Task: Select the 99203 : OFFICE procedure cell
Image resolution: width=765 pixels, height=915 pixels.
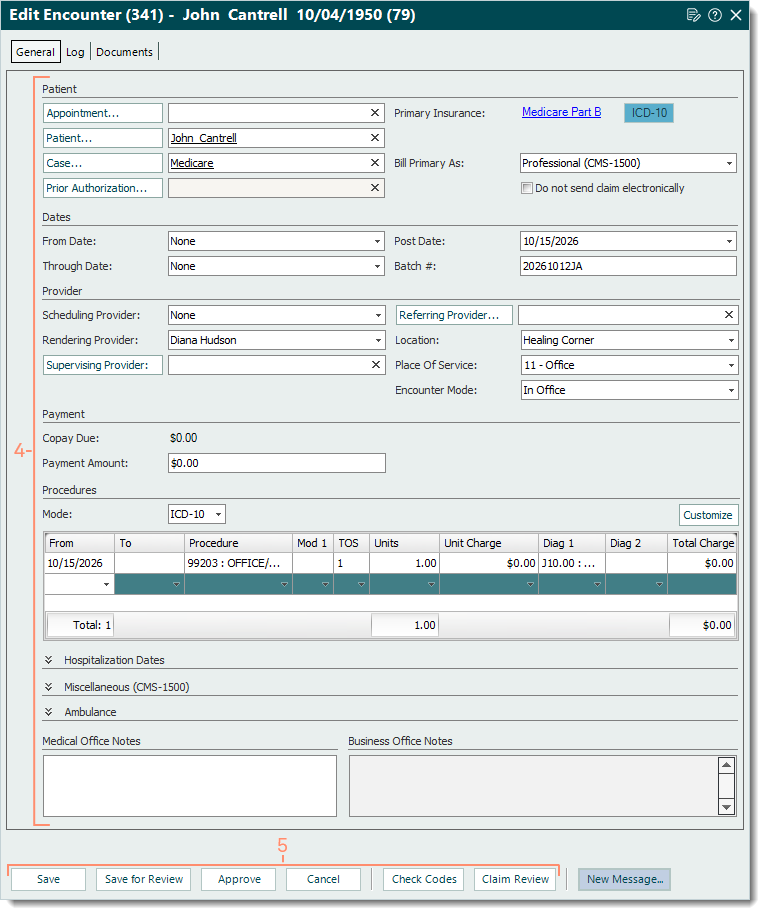Action: (x=238, y=563)
